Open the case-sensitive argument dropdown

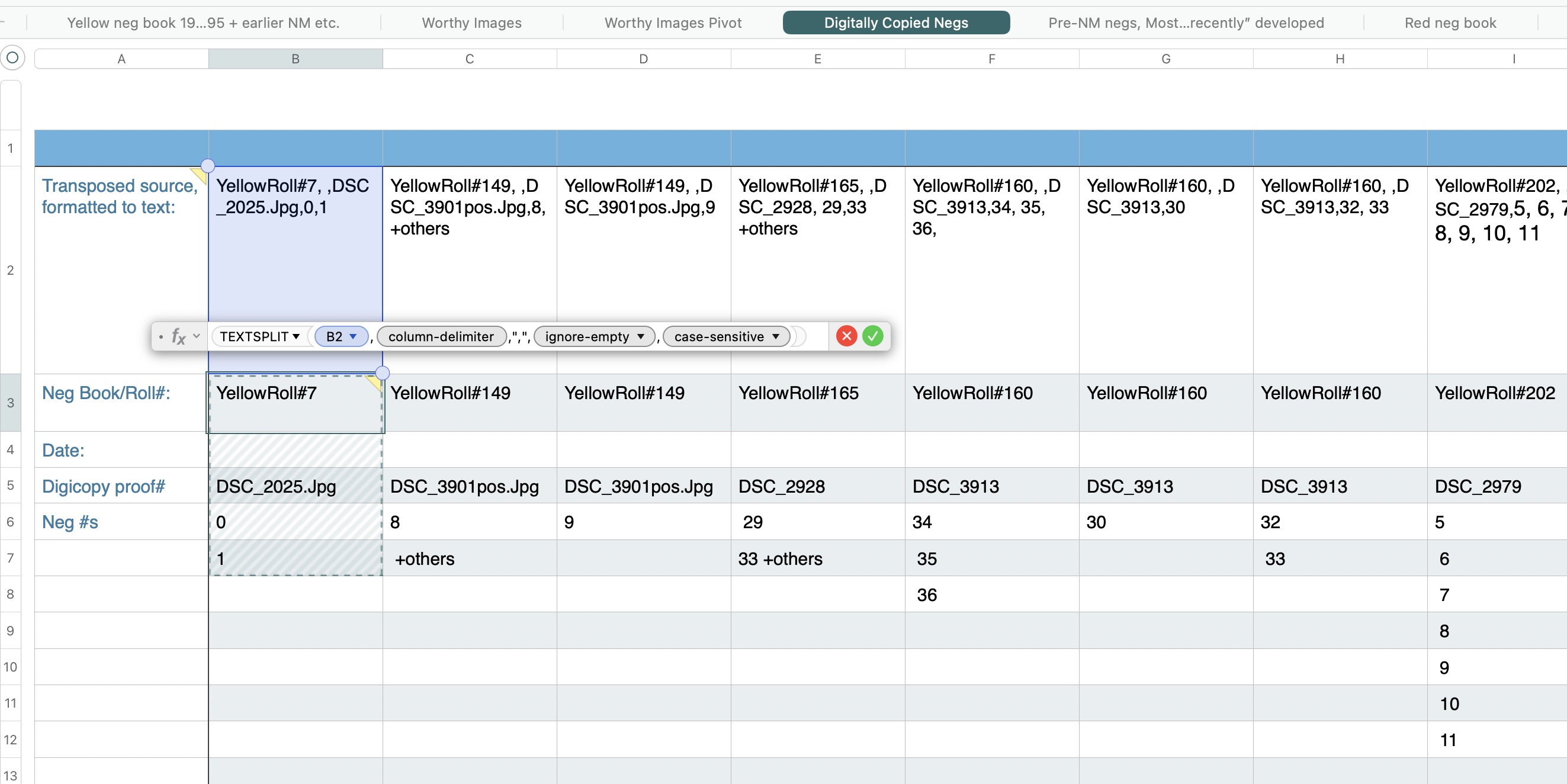point(775,336)
